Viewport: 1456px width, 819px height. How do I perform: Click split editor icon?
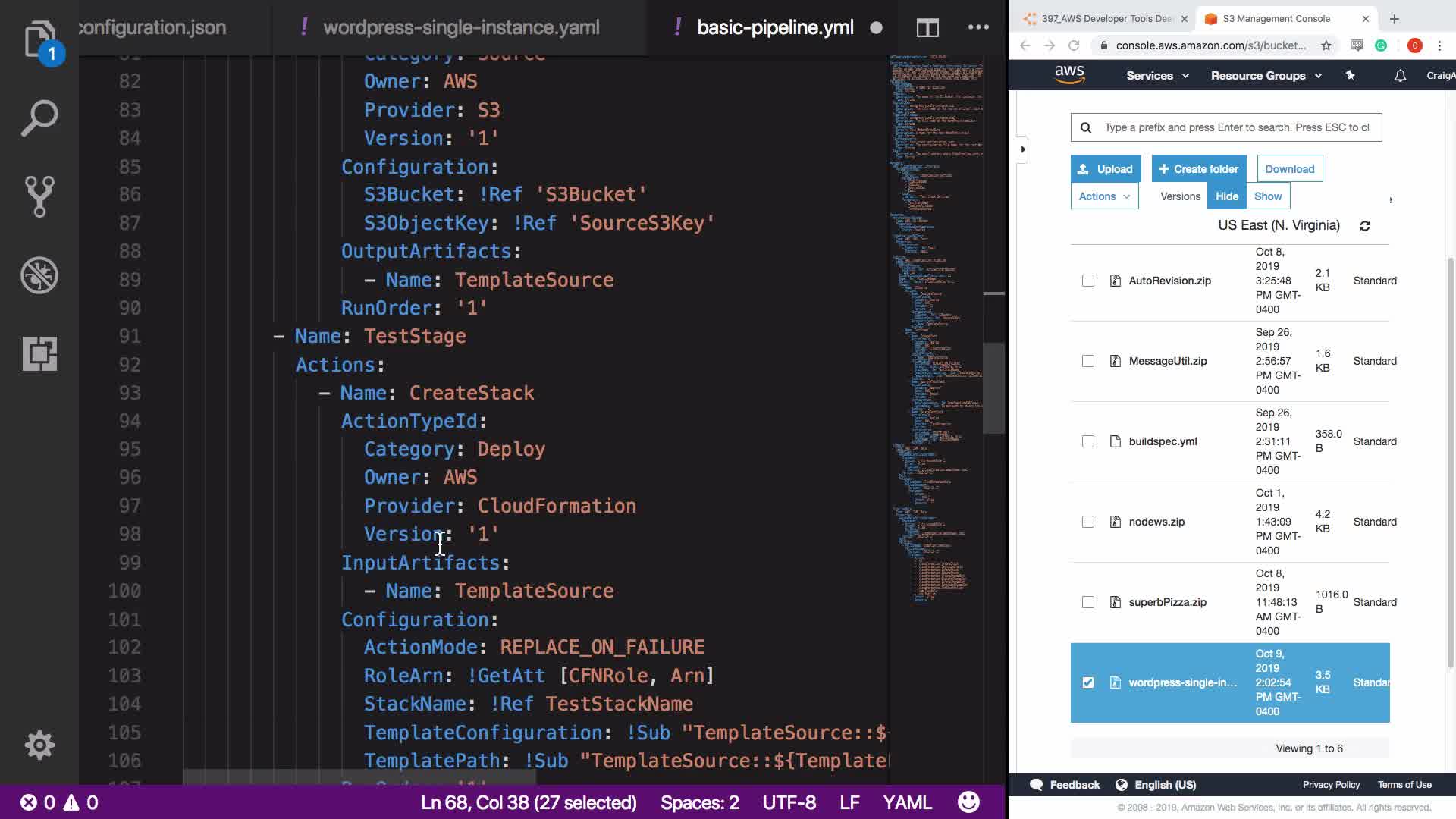(927, 28)
